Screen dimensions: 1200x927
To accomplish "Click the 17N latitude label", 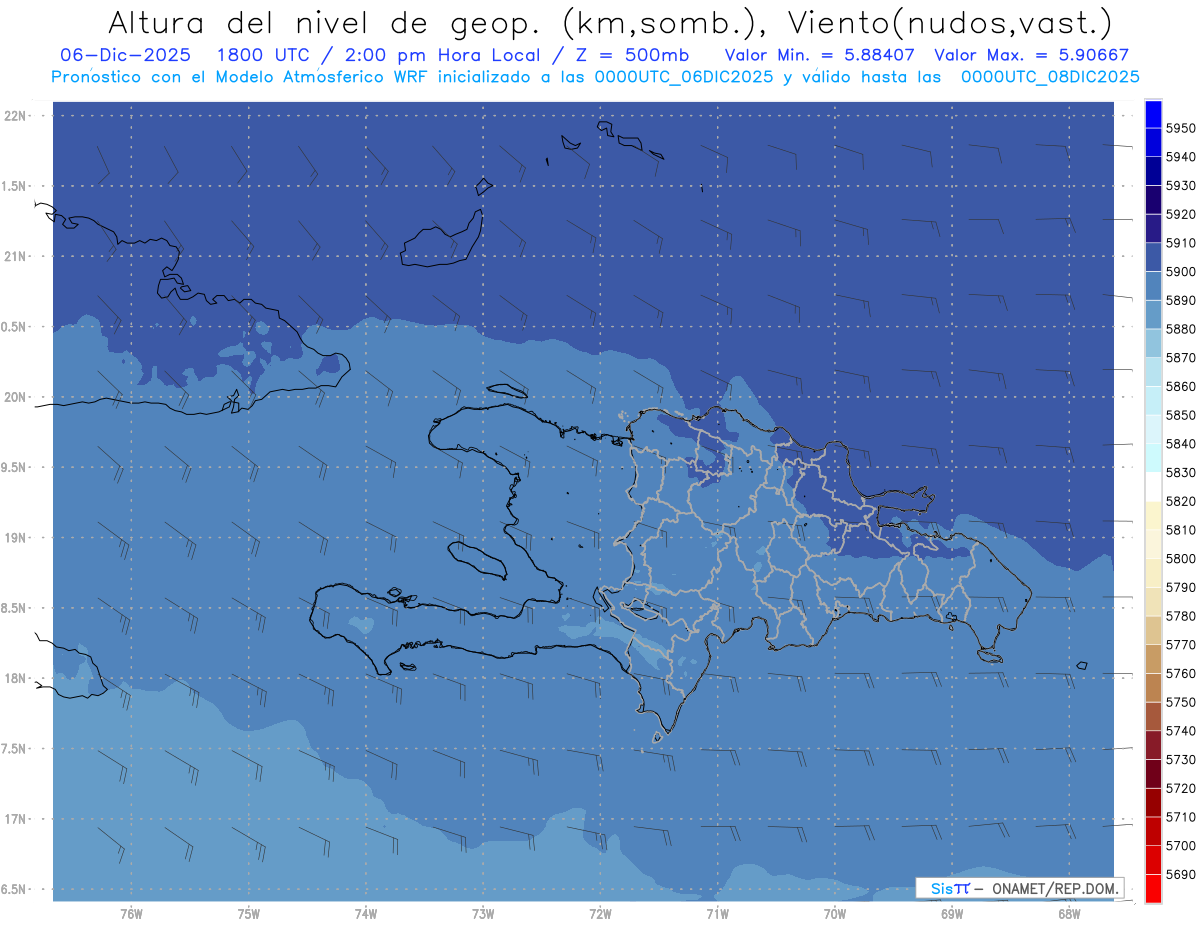I will pyautogui.click(x=15, y=819).
